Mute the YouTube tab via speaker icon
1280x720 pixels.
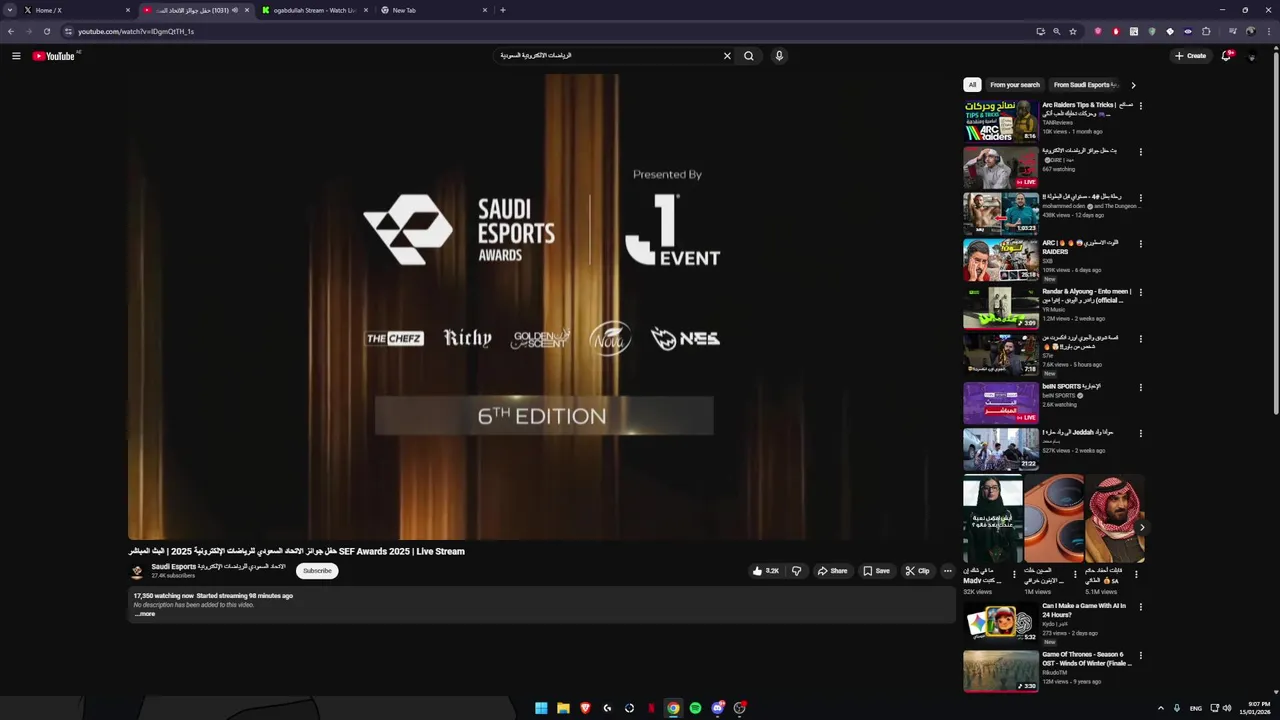coord(235,10)
